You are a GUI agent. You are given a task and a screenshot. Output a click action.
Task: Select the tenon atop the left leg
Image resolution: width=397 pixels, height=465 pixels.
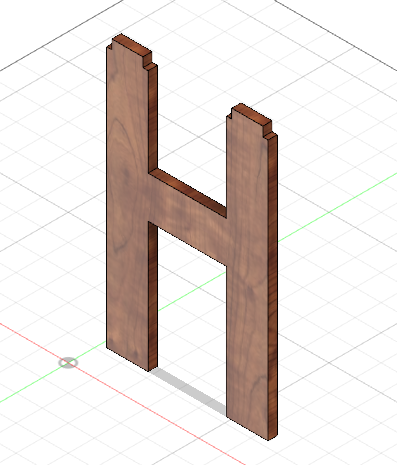[x=132, y=48]
